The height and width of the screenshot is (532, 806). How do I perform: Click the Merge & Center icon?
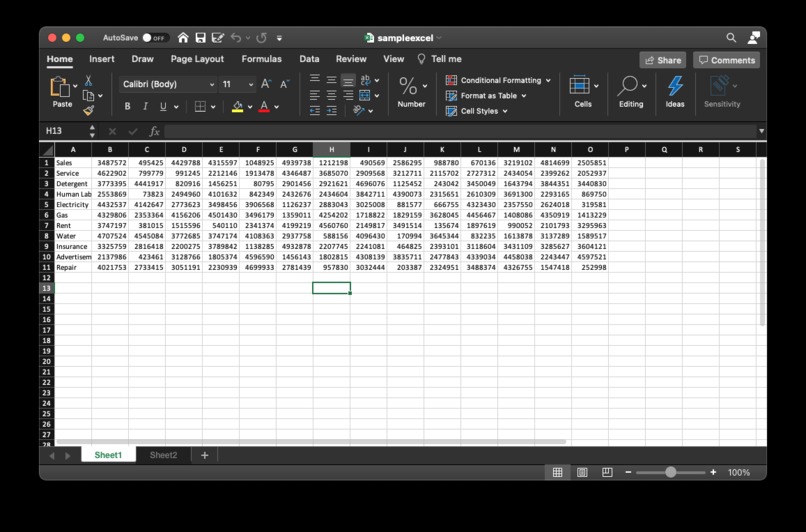point(365,95)
